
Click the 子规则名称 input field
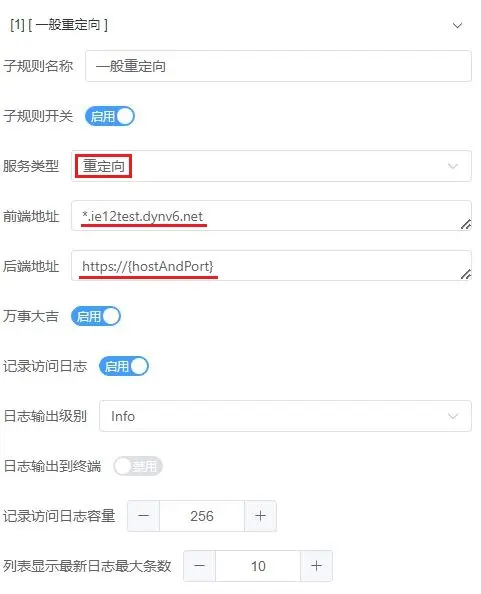pos(278,66)
